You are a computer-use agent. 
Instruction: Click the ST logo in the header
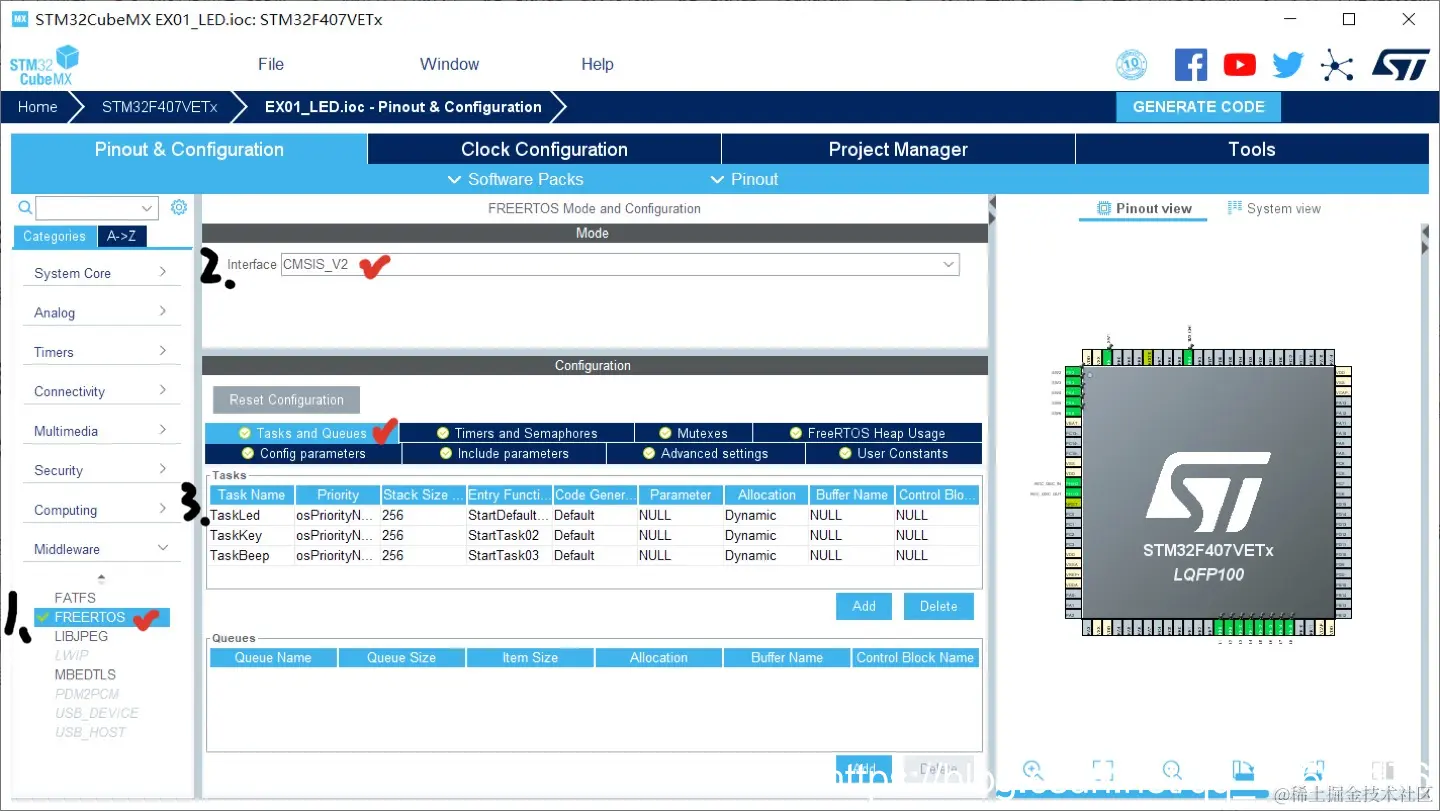click(x=1400, y=64)
